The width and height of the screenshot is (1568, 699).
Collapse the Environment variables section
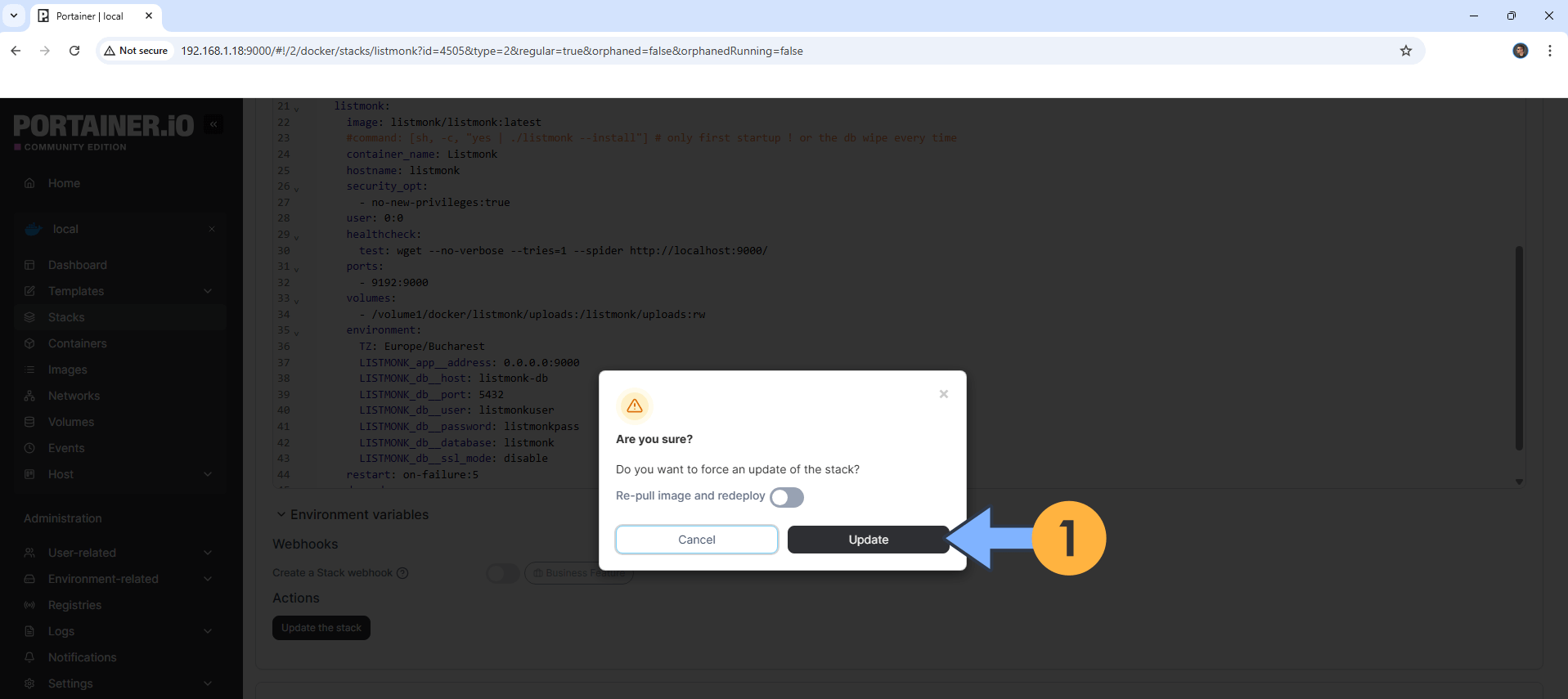(x=281, y=514)
